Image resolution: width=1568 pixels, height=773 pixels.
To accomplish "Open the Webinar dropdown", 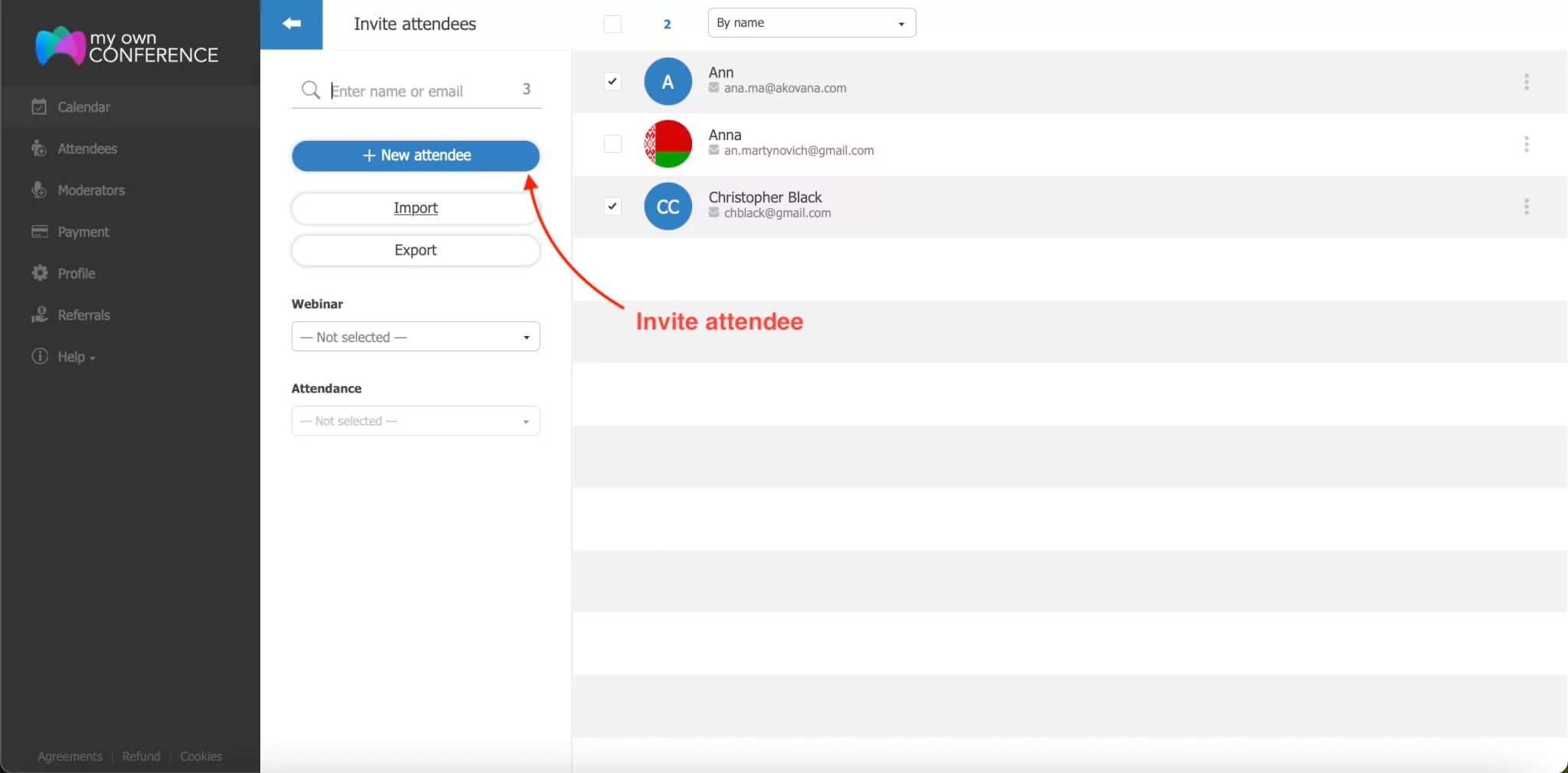I will (415, 337).
